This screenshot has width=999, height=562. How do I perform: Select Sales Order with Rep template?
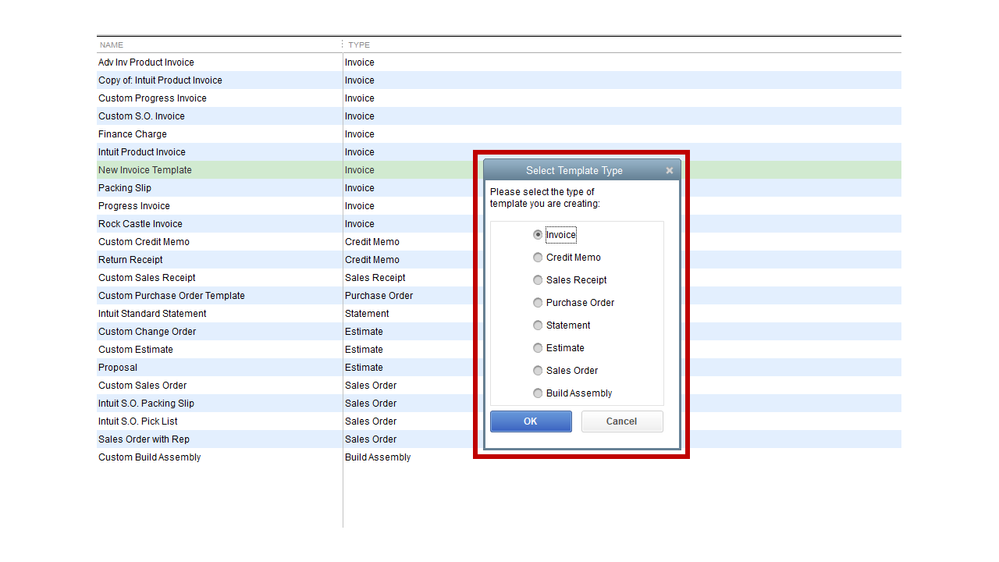click(144, 439)
